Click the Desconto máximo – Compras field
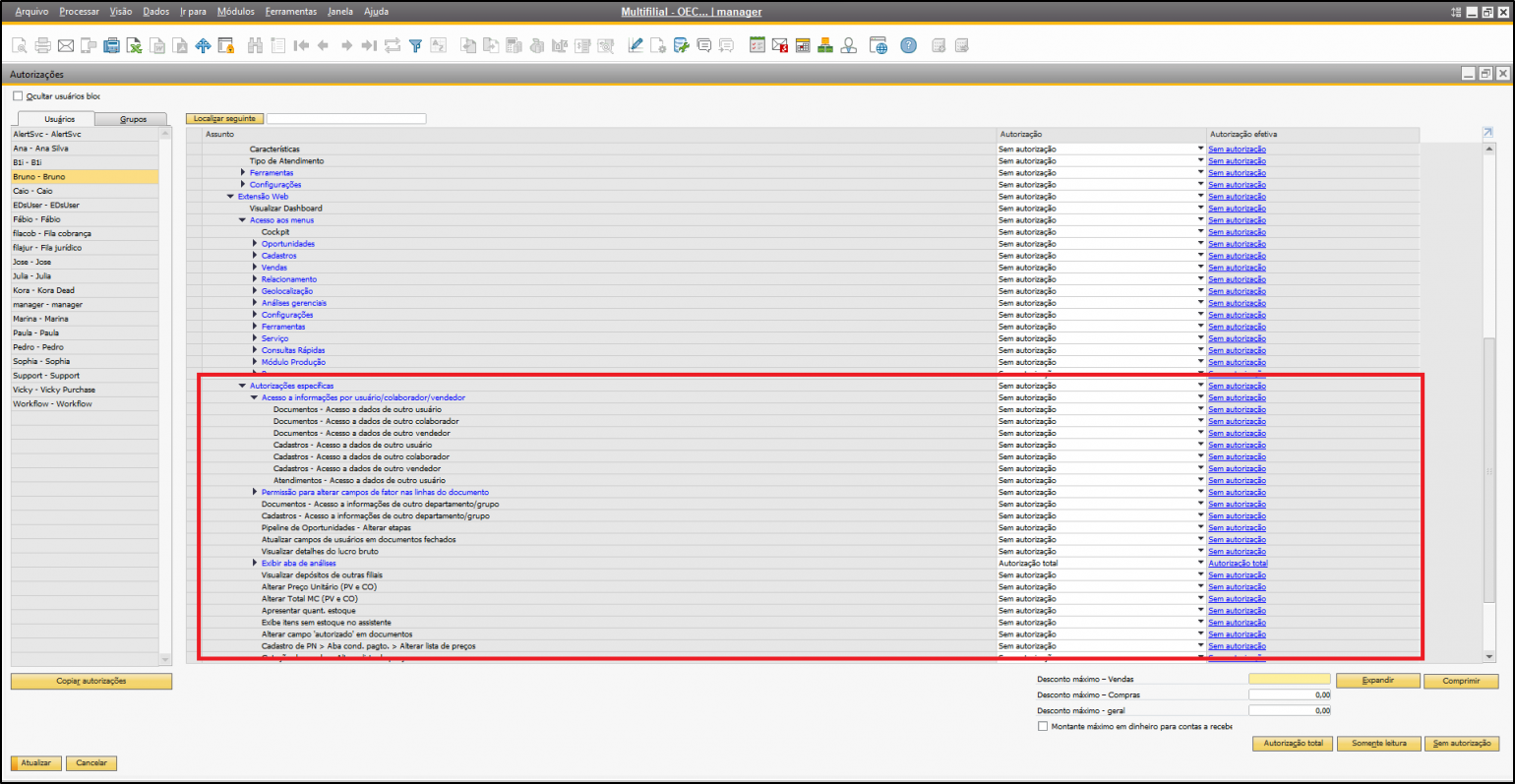Image resolution: width=1515 pixels, height=784 pixels. [x=1290, y=694]
